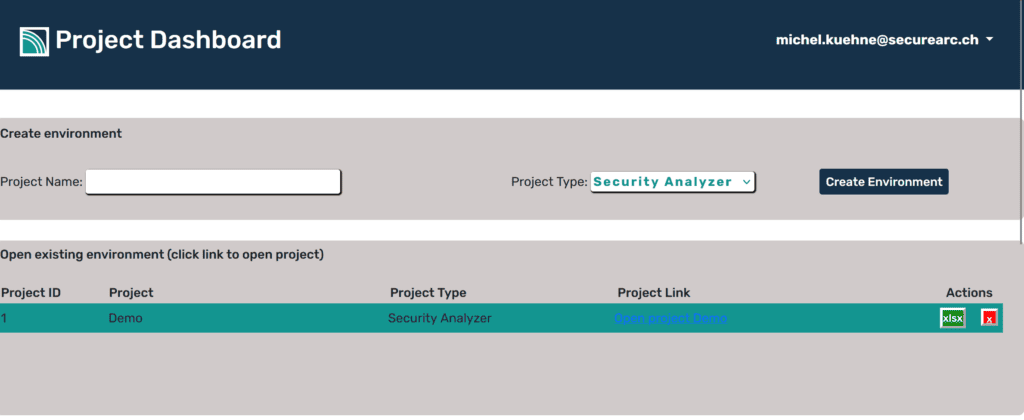Click the Project column header
Image resolution: width=1024 pixels, height=420 pixels.
(131, 293)
